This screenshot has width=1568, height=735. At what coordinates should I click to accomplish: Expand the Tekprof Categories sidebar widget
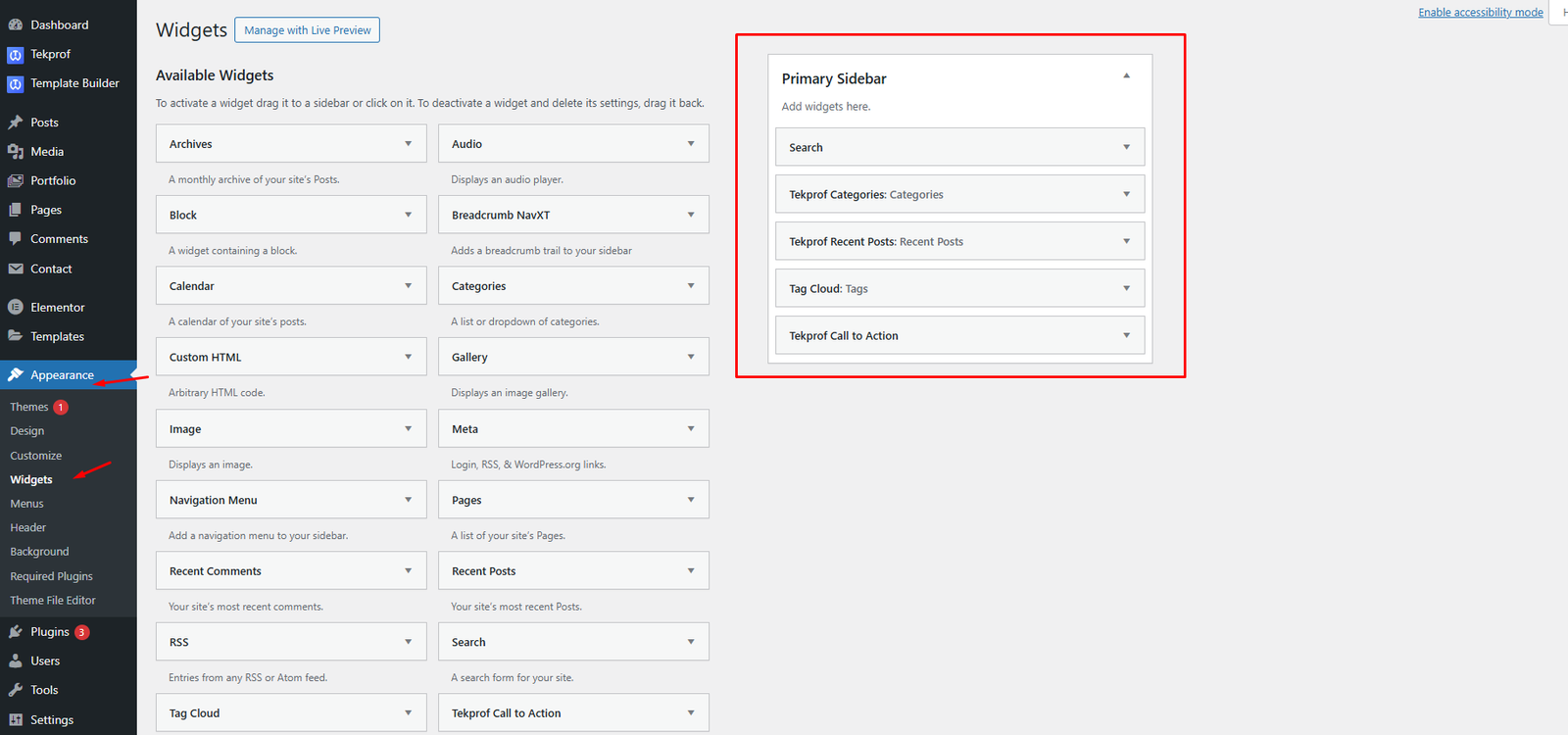point(1126,194)
